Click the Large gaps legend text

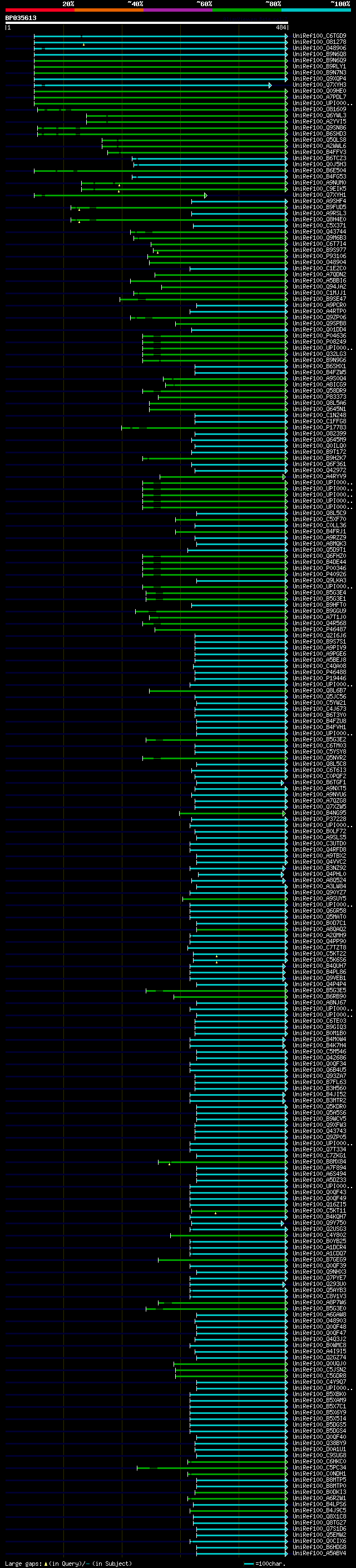pos(23,1564)
